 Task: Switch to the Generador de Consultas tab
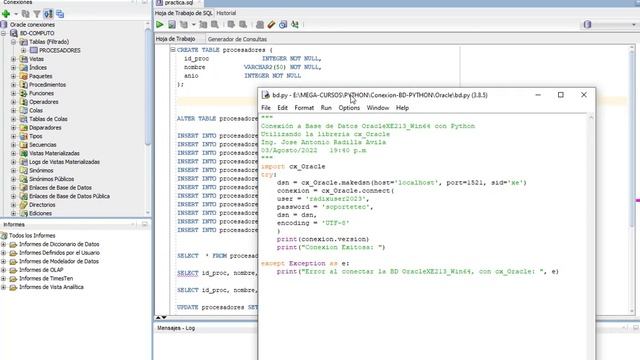pos(237,39)
